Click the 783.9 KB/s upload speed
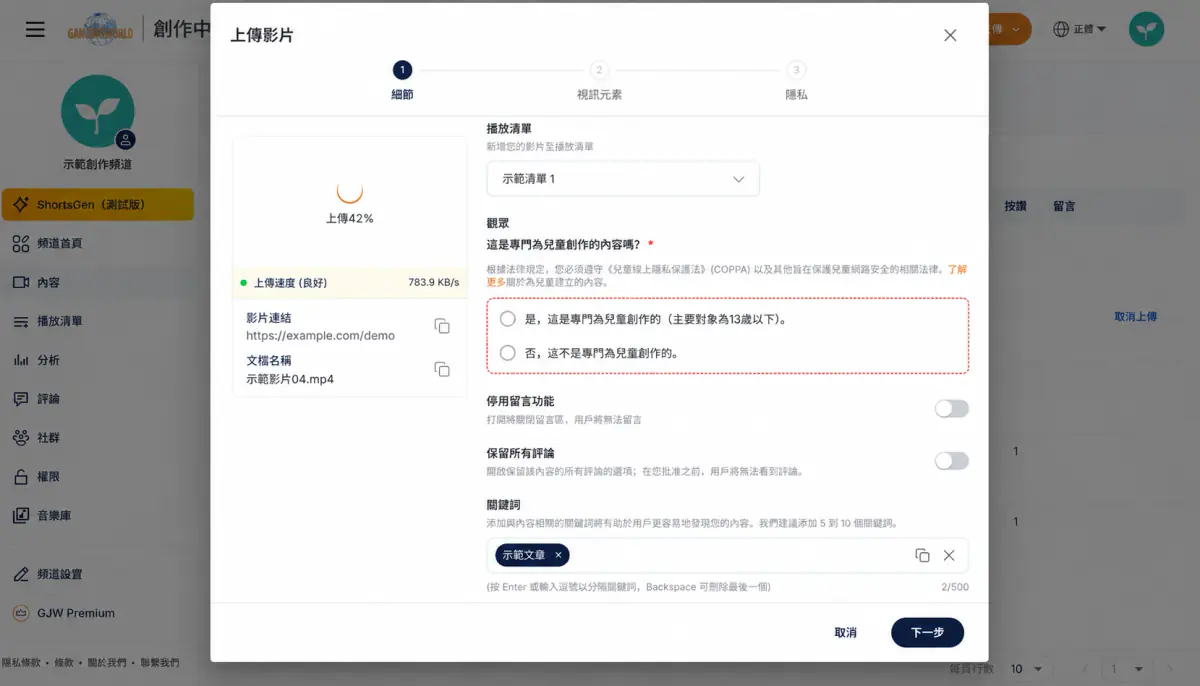1200x686 pixels. (x=434, y=283)
